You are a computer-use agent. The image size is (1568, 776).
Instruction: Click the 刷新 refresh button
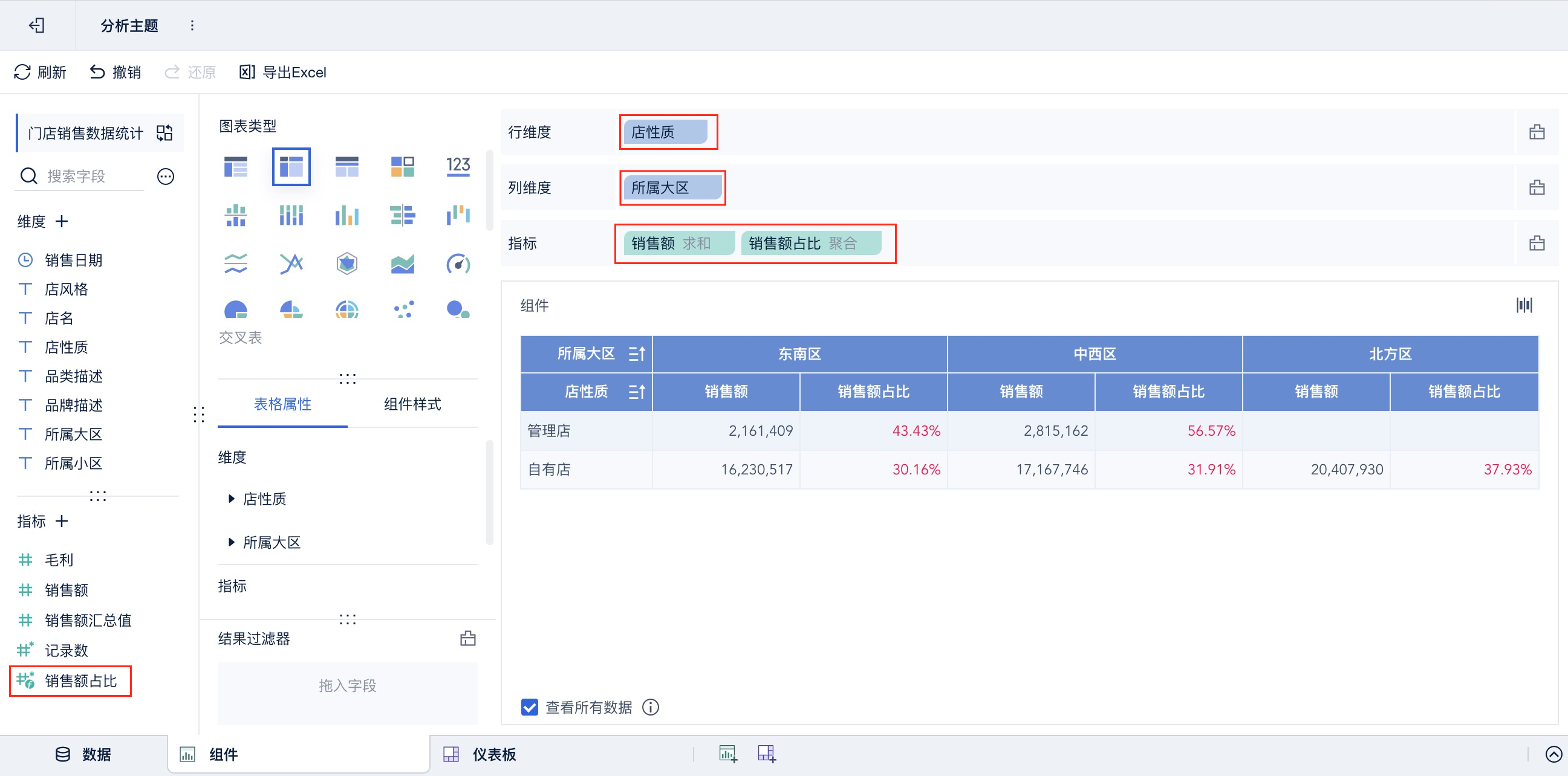[40, 73]
